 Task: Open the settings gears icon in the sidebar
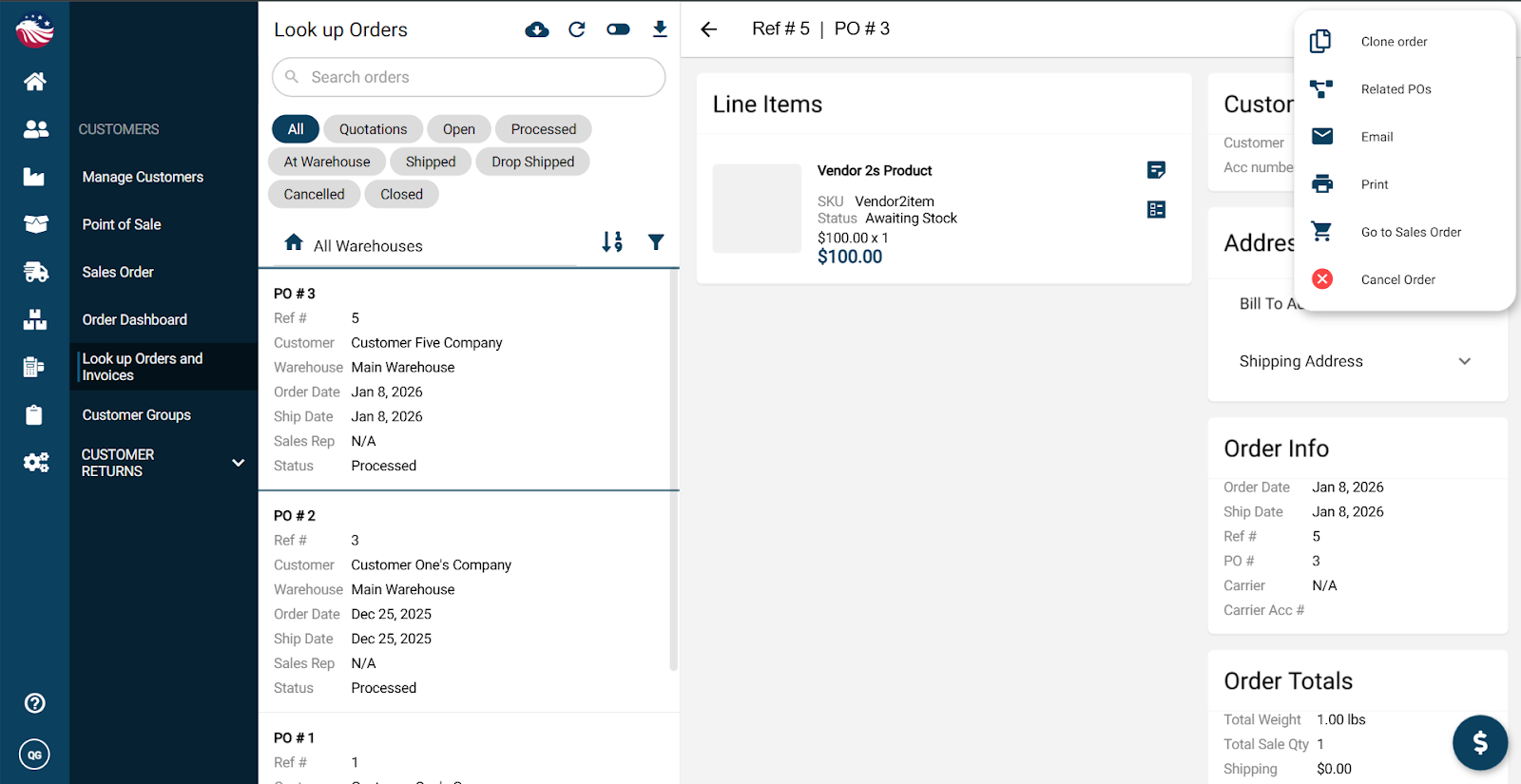35,463
